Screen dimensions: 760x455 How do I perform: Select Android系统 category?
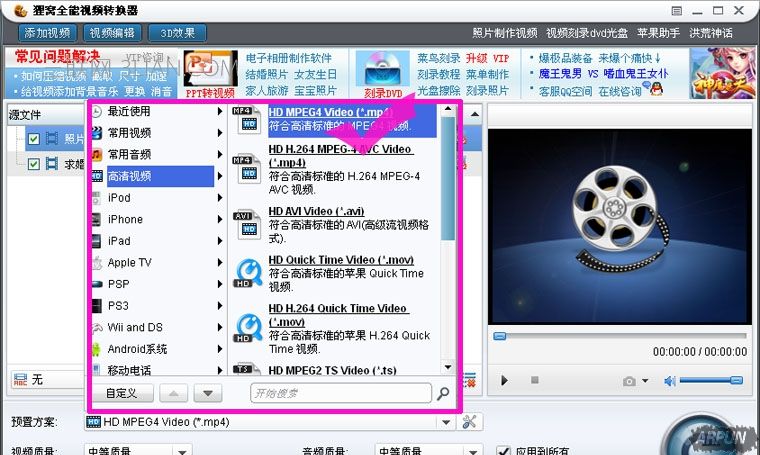pos(137,349)
